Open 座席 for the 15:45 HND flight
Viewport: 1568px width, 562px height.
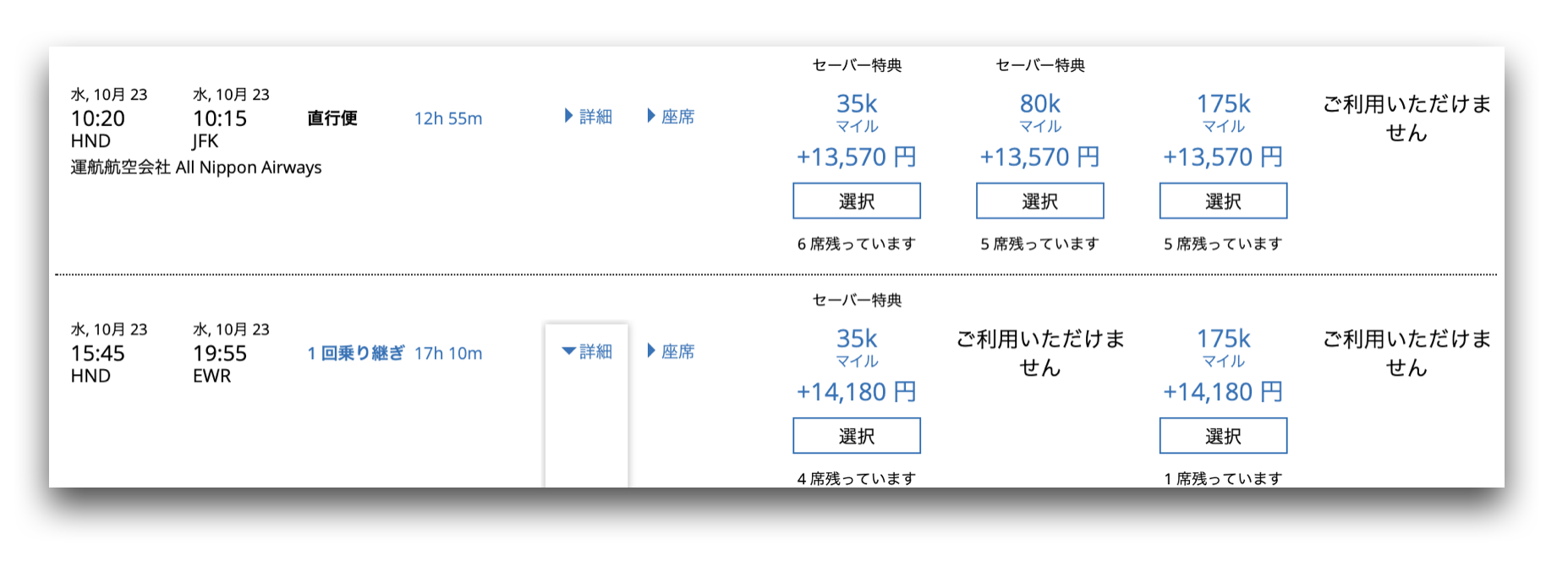pos(671,351)
